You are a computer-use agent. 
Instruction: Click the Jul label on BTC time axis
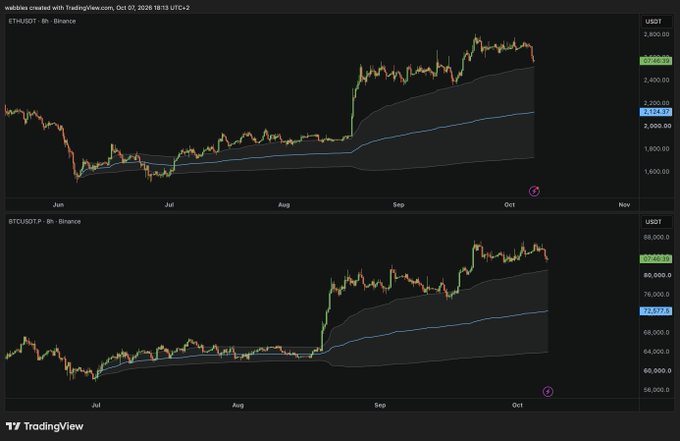[96, 405]
